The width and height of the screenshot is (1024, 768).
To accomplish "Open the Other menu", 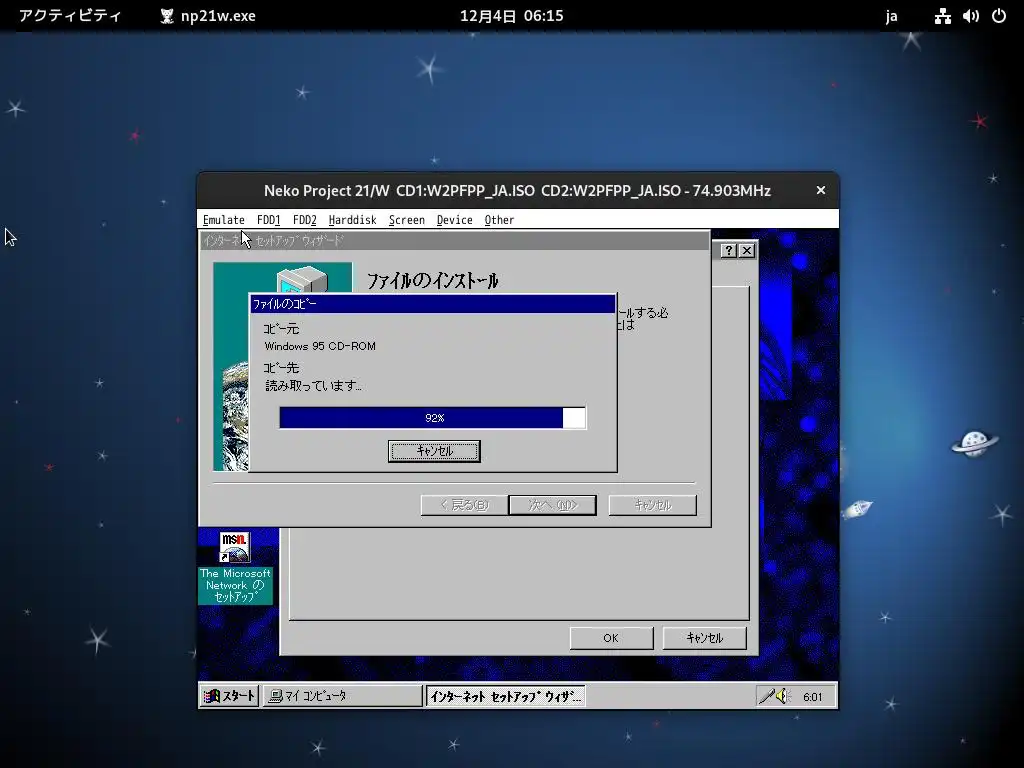I will 499,220.
